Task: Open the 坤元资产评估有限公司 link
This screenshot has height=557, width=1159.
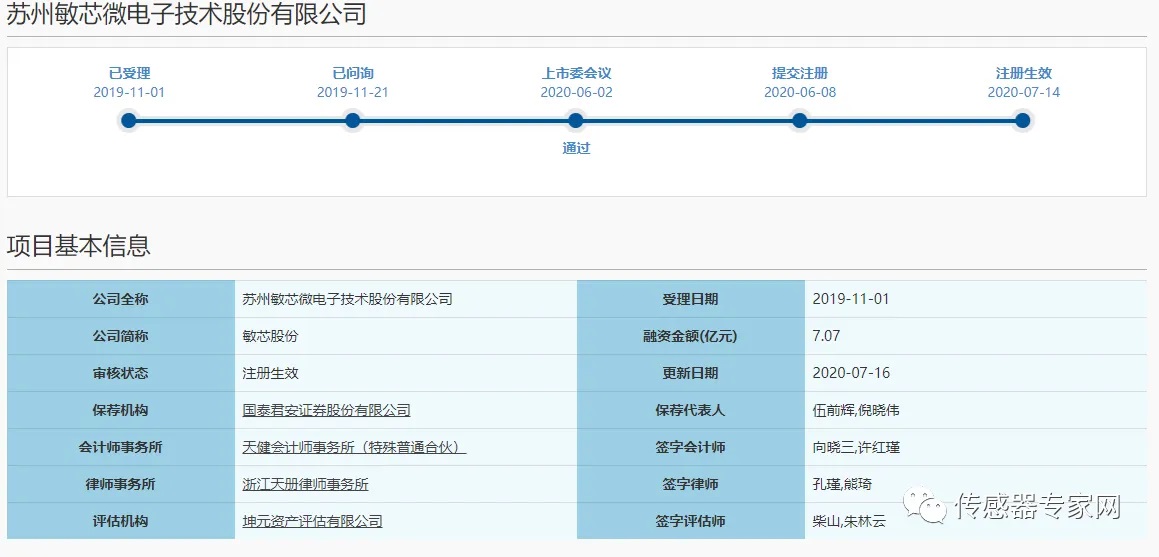Action: (312, 521)
